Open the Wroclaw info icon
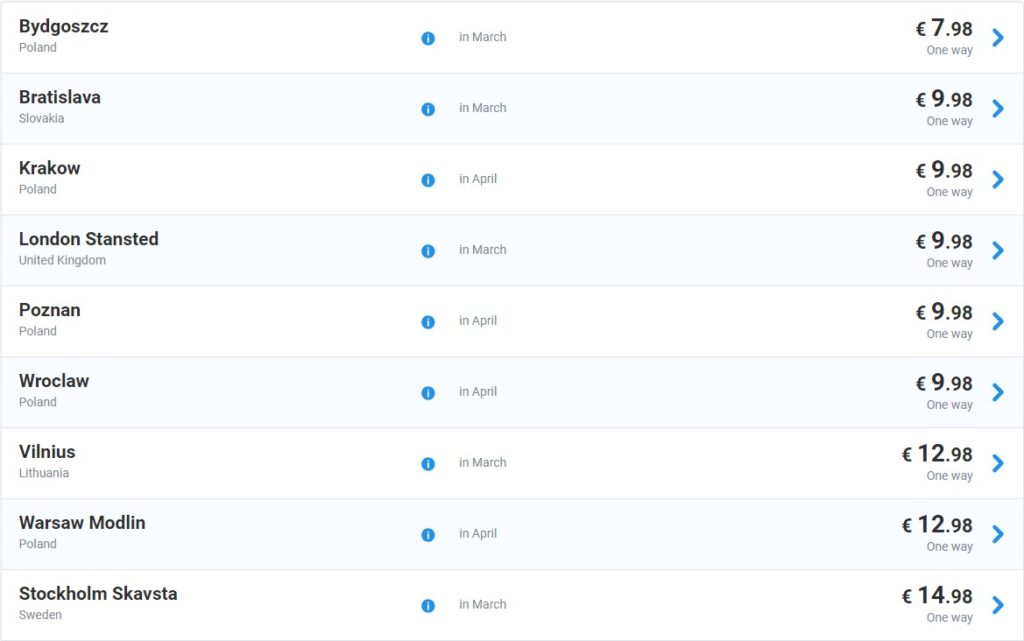Screen dimensions: 1024x641 point(428,393)
